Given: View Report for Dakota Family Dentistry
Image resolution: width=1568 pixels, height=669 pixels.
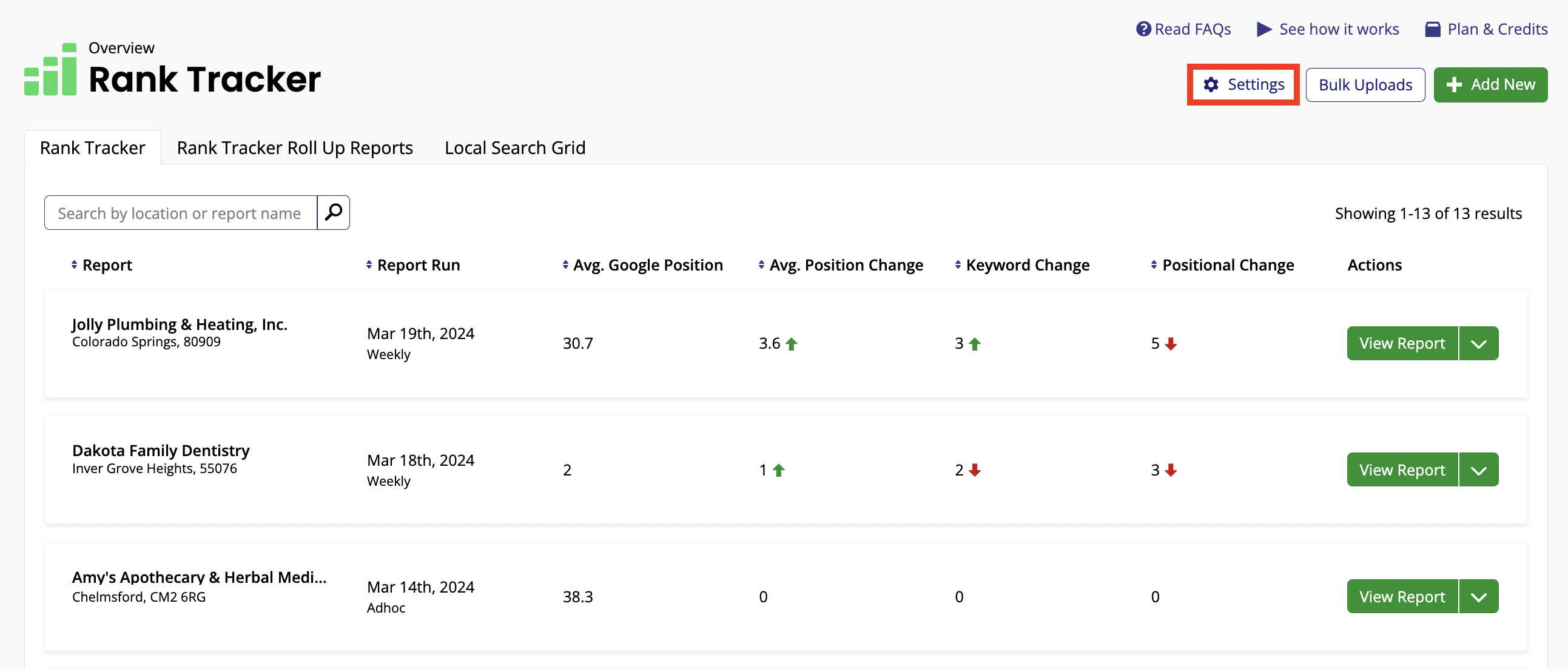Looking at the screenshot, I should pos(1402,470).
